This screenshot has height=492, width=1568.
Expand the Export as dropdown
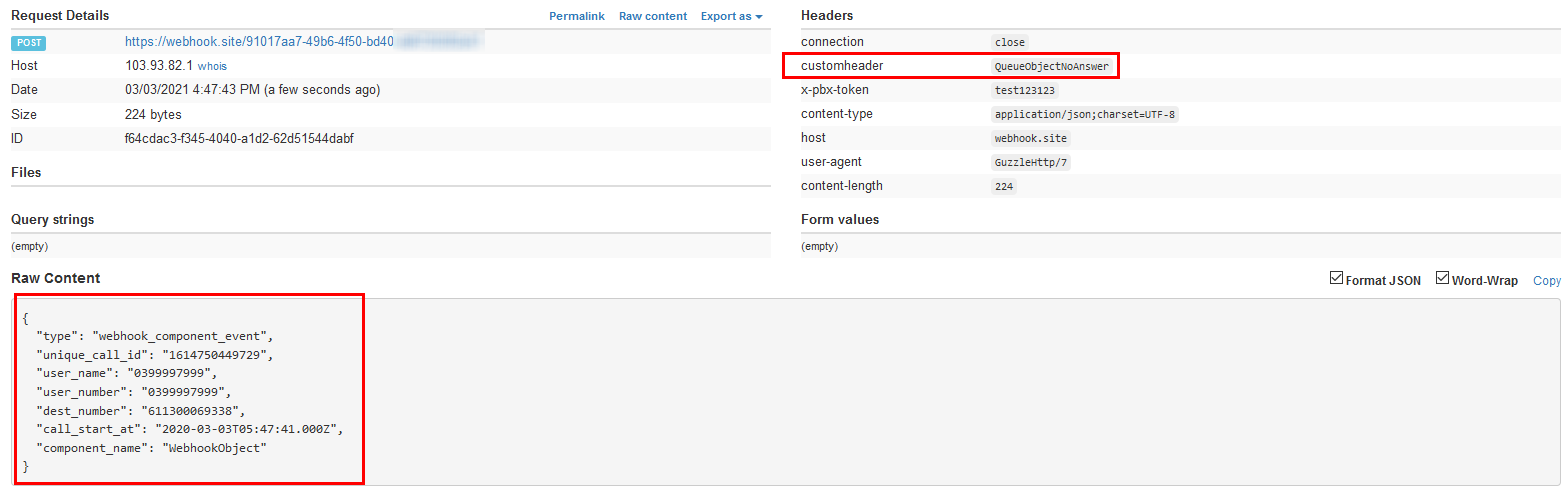click(x=731, y=16)
